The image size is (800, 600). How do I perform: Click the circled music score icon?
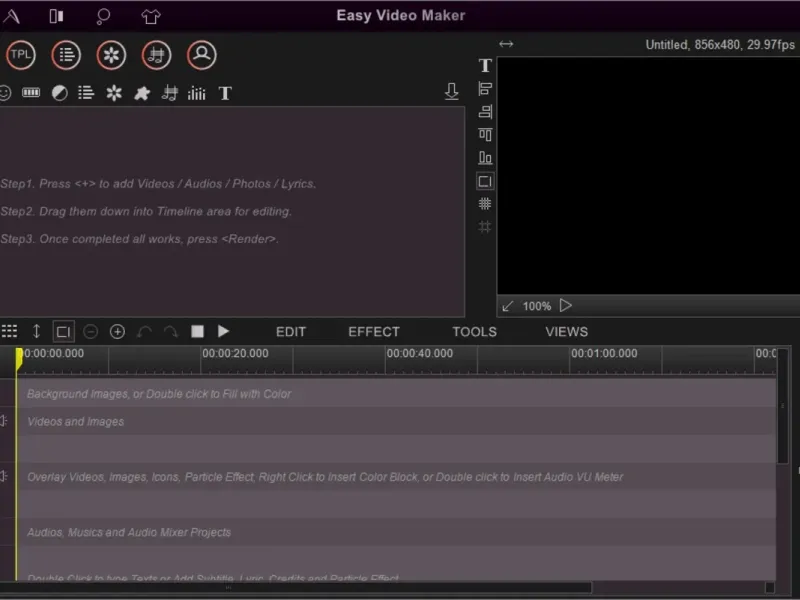click(156, 55)
